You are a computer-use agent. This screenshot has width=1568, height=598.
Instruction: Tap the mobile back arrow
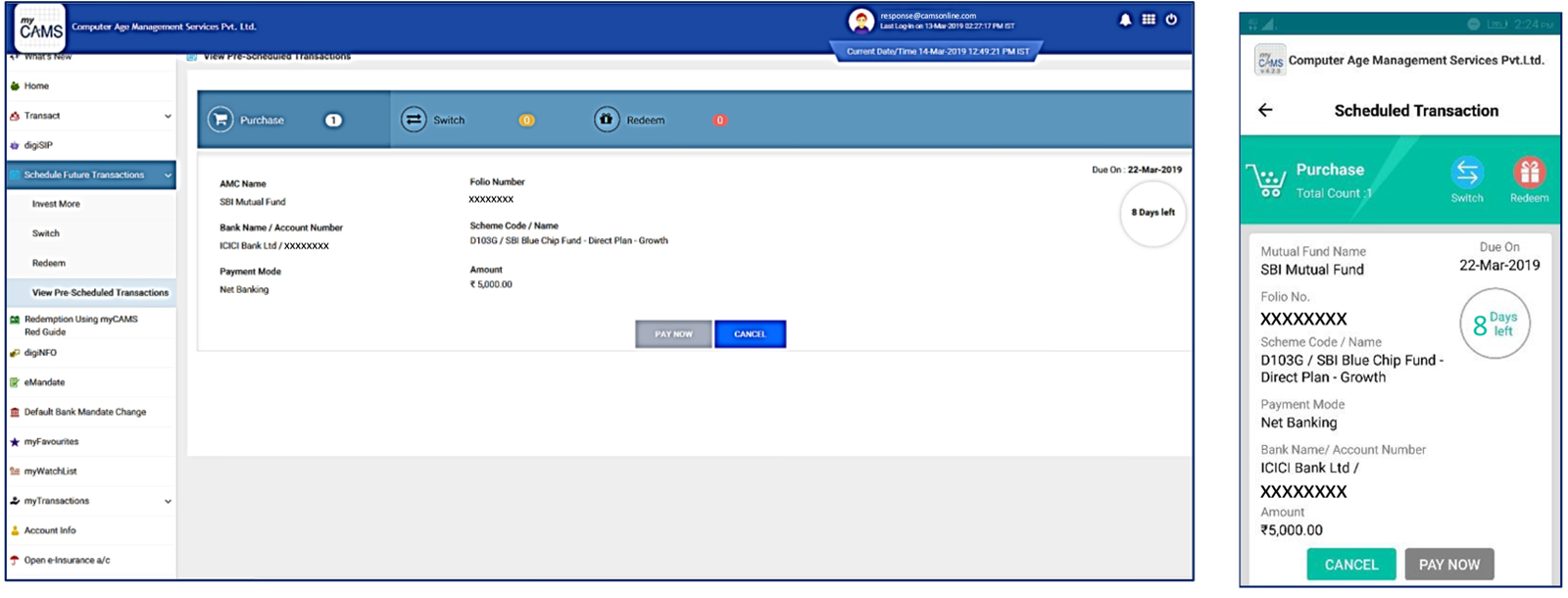pos(1265,111)
